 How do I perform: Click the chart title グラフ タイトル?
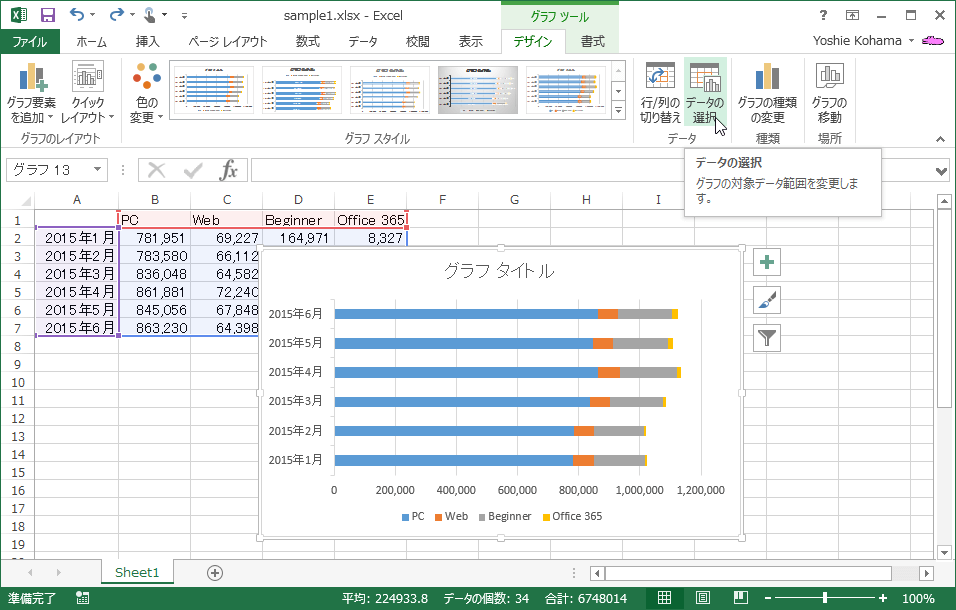coord(499,271)
